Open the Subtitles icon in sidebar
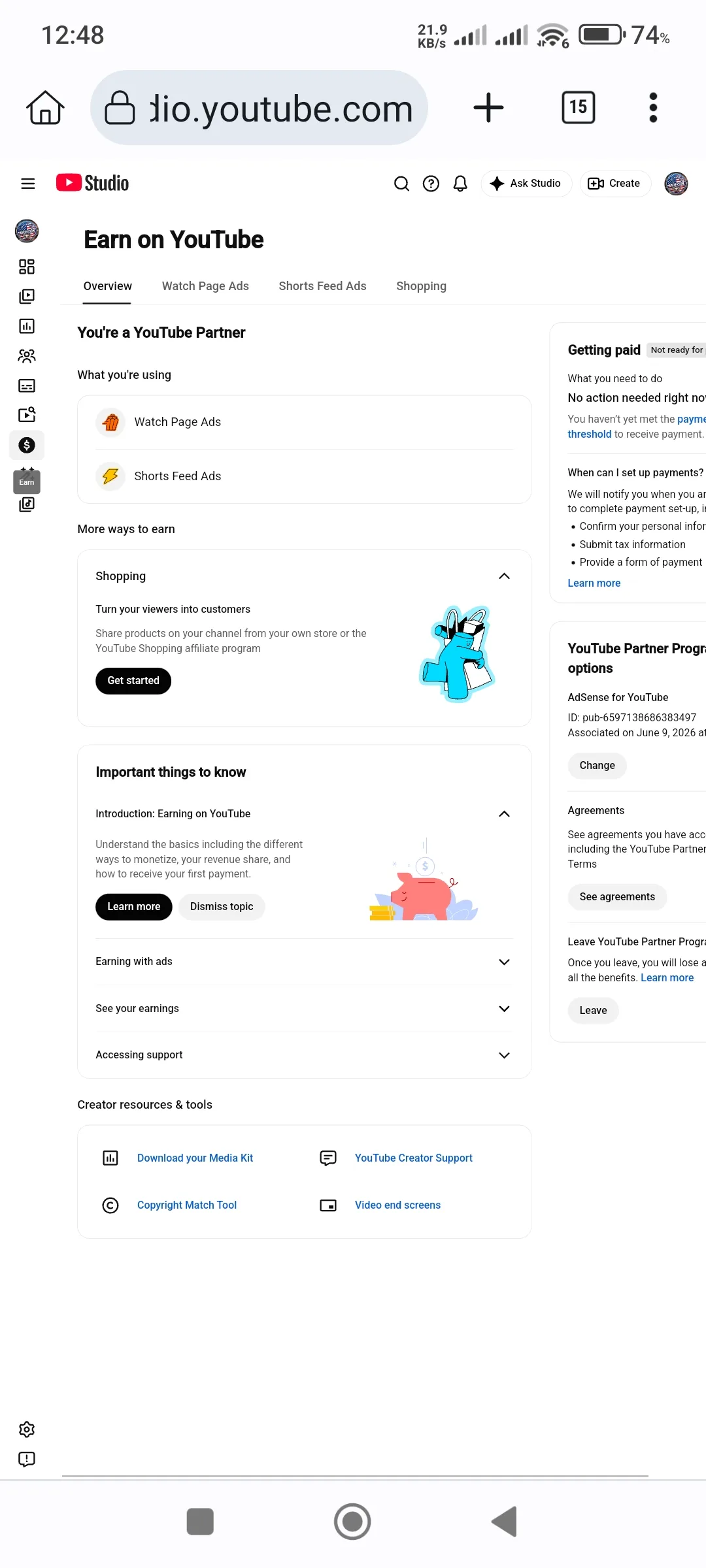Image resolution: width=706 pixels, height=1568 pixels. point(27,385)
